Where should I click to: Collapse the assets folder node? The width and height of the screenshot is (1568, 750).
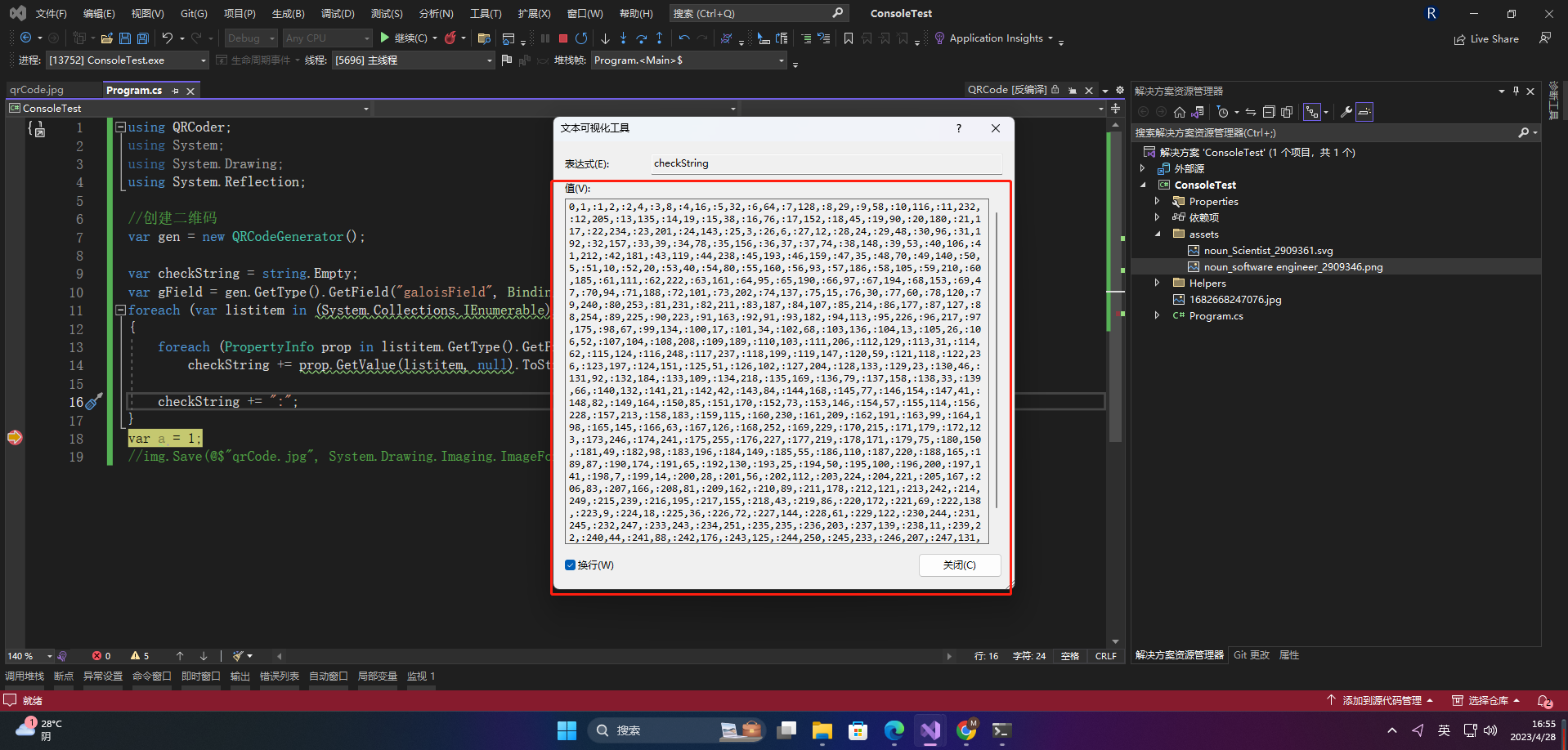tap(1157, 234)
